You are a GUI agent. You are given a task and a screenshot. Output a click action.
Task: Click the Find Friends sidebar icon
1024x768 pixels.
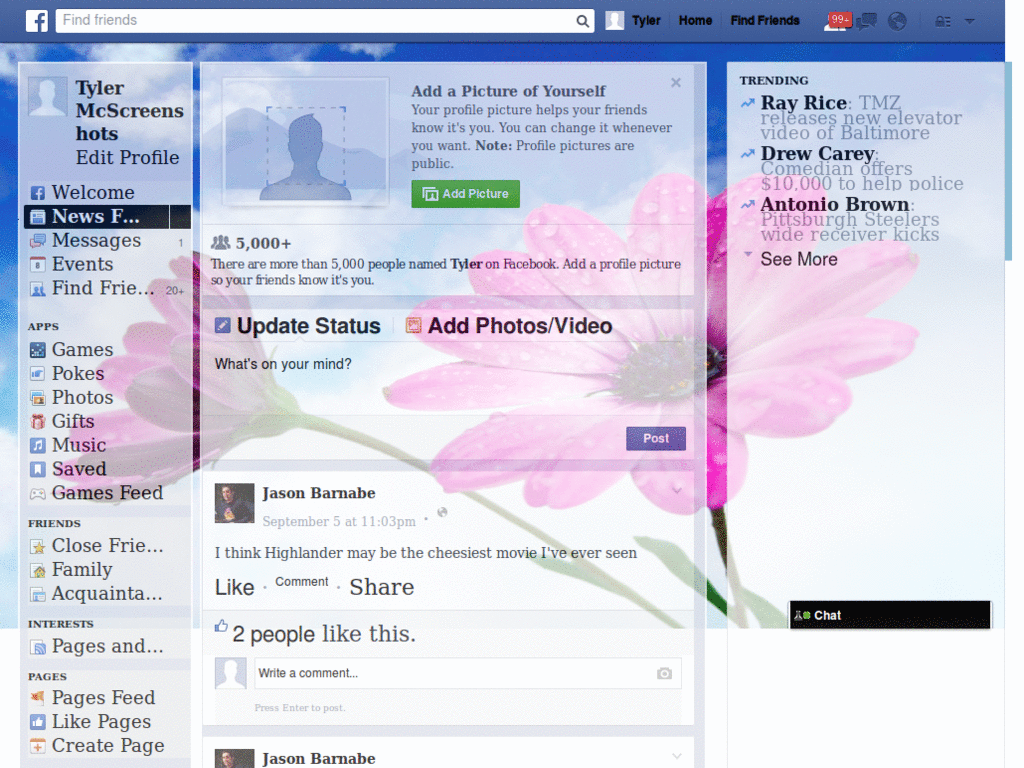click(x=38, y=289)
